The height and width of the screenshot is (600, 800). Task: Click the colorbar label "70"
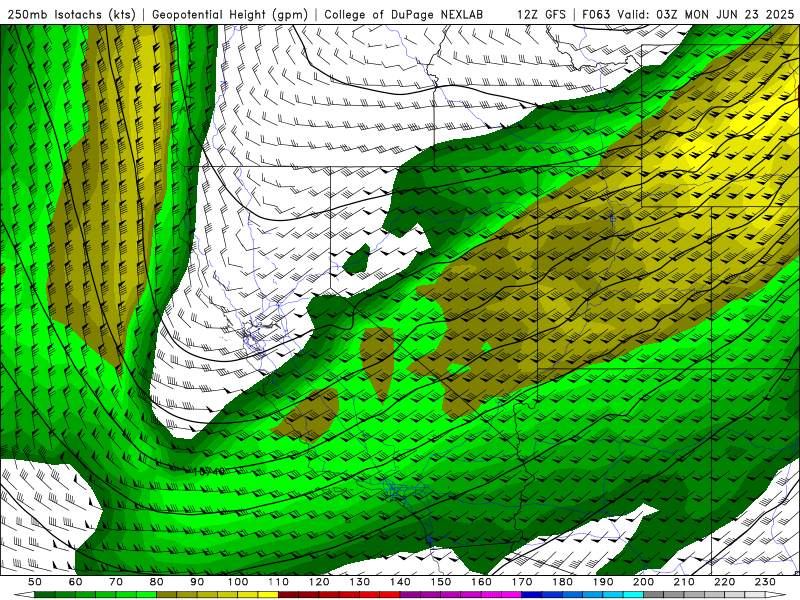[x=116, y=582]
